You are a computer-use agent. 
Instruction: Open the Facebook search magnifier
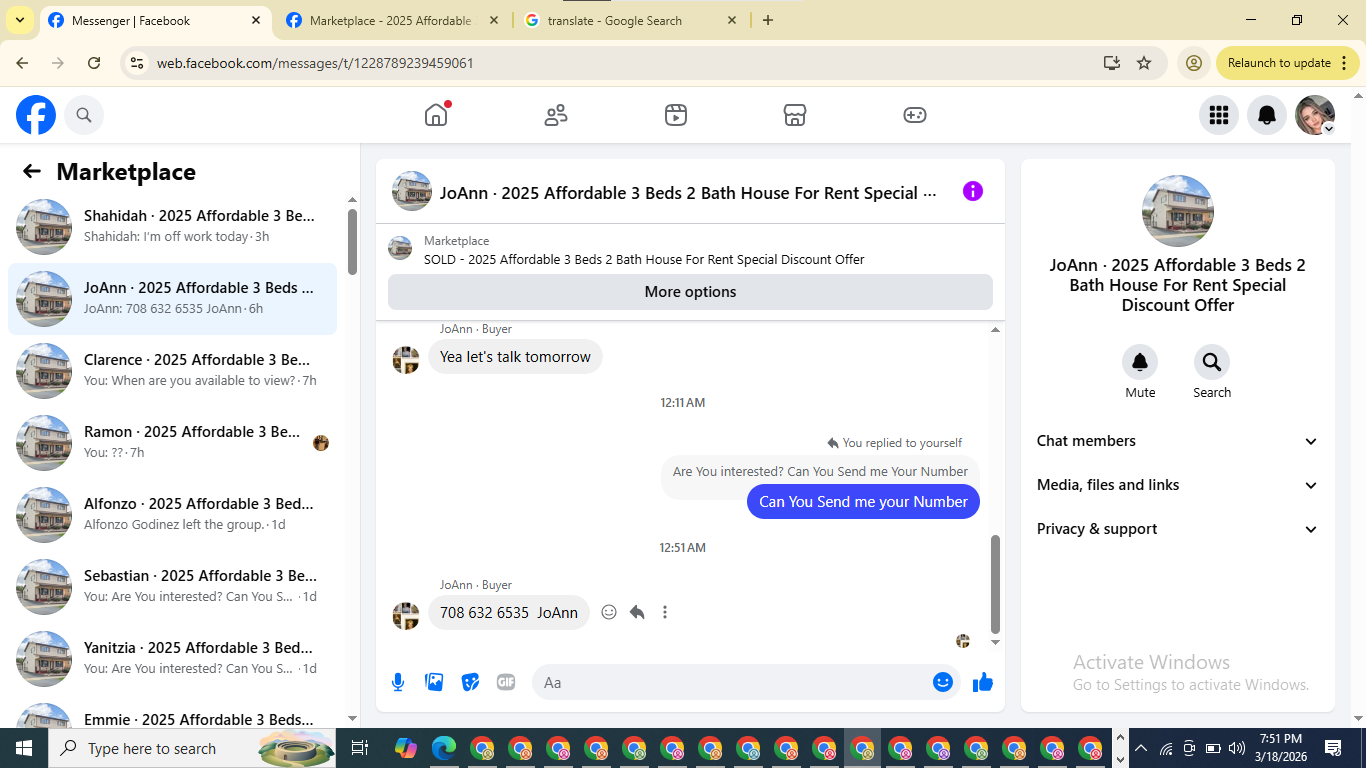click(x=84, y=115)
